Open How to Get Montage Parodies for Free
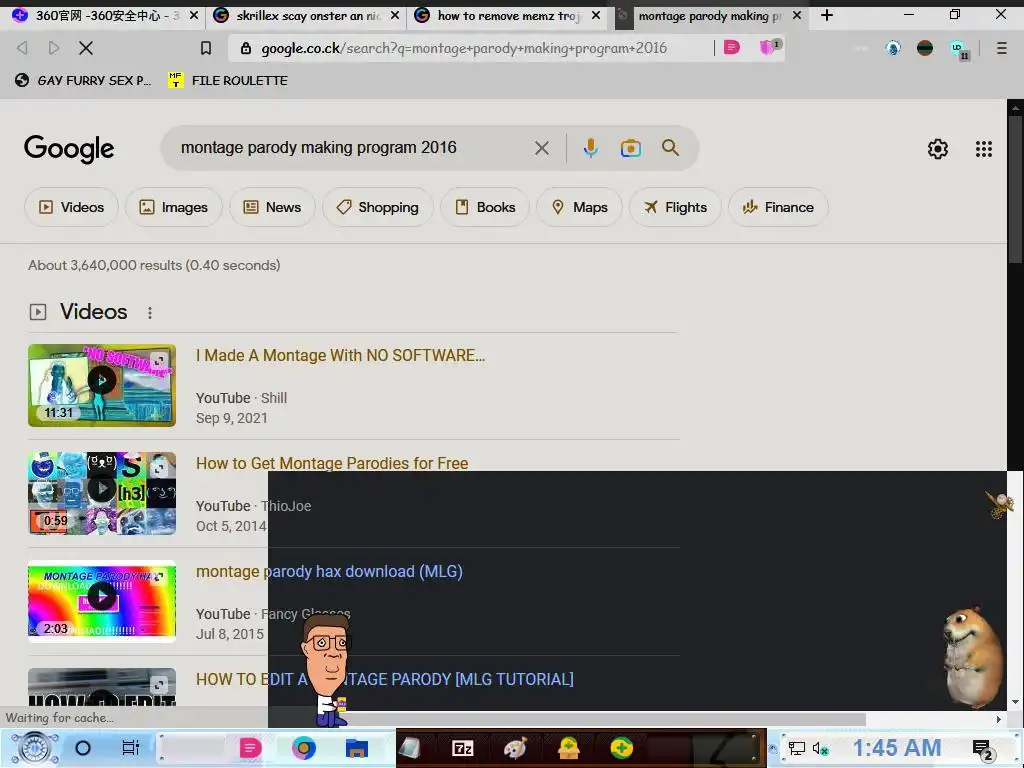This screenshot has height=768, width=1024. [x=332, y=463]
